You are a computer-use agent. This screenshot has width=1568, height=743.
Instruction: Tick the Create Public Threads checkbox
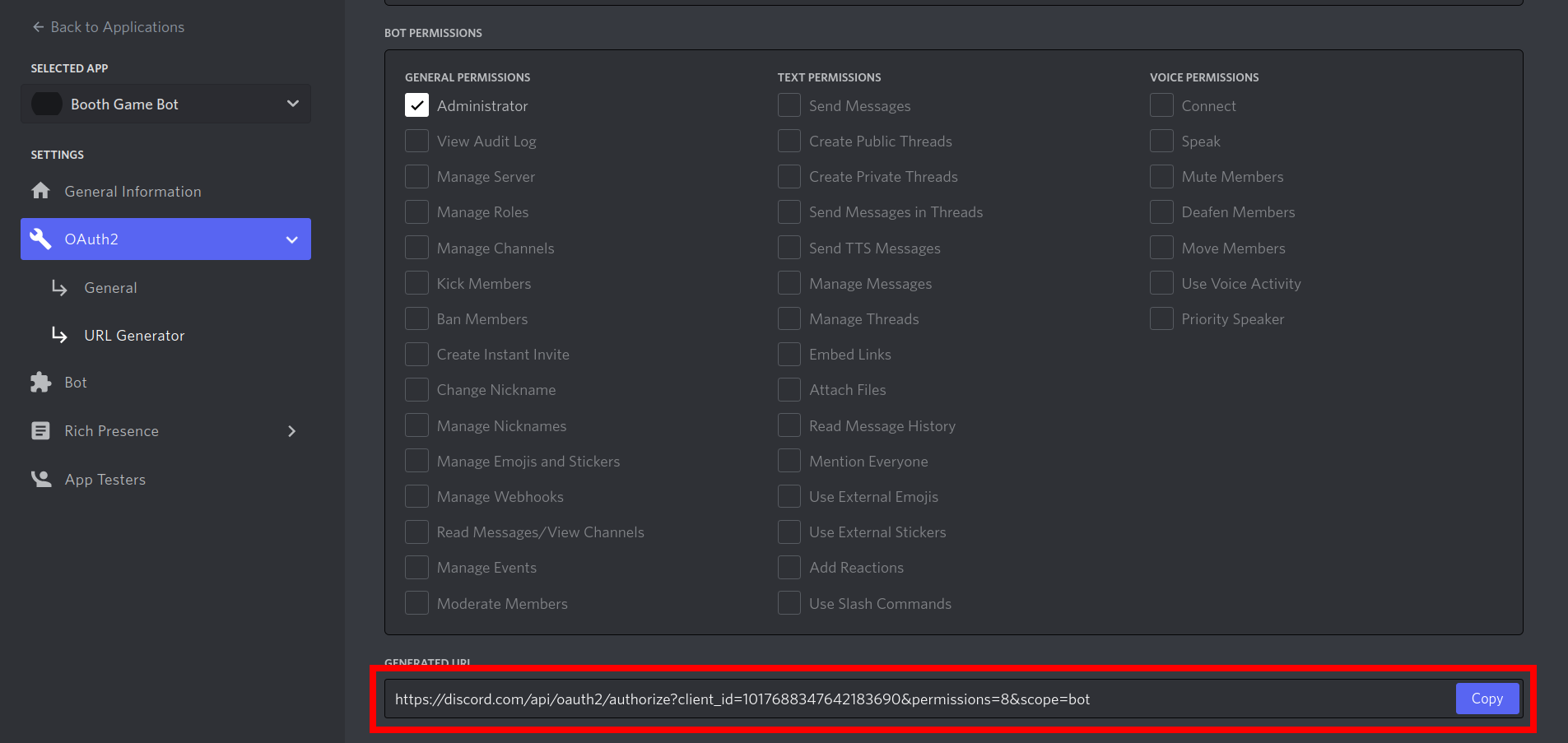tap(789, 141)
